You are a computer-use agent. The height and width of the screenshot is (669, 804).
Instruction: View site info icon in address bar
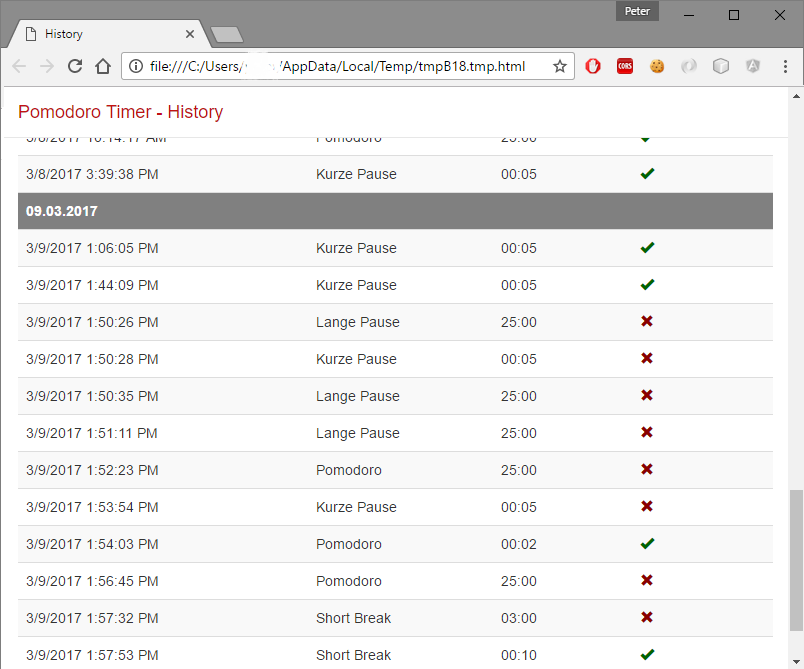[136, 66]
